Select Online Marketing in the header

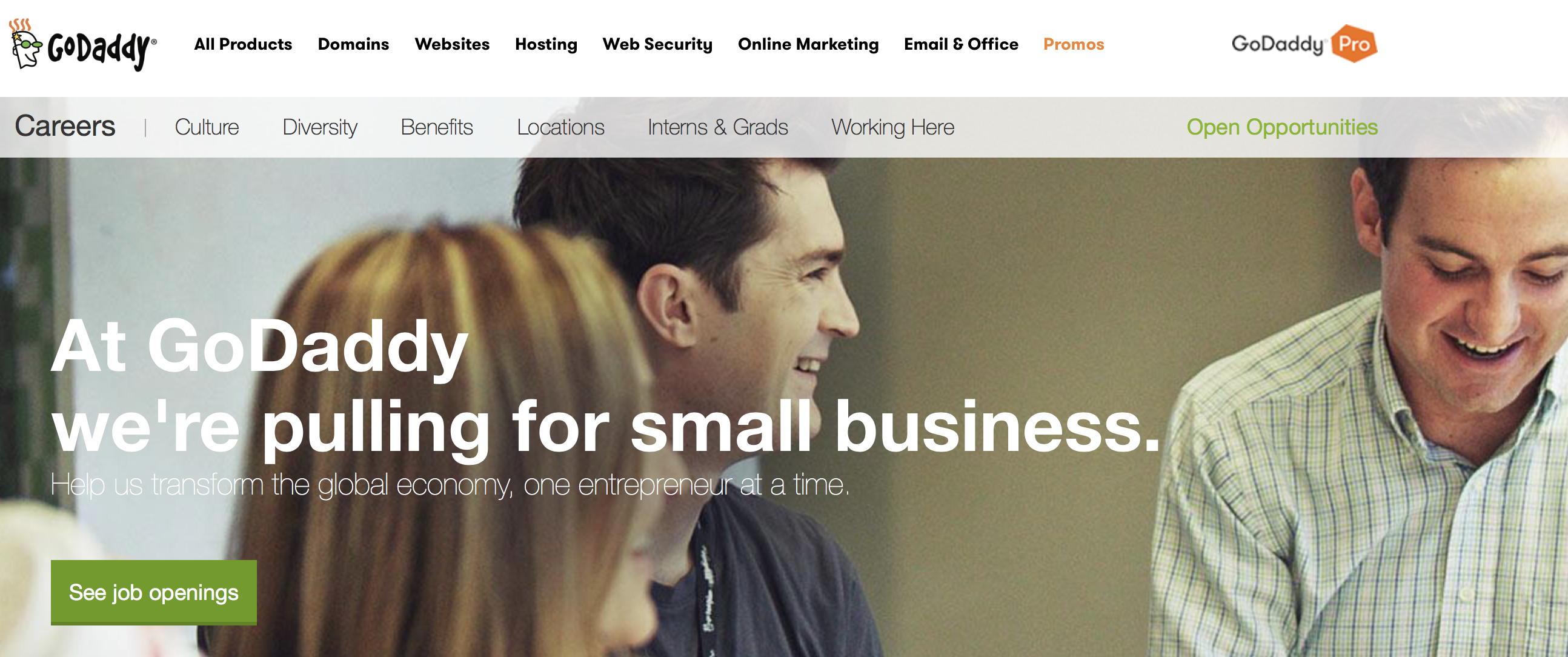click(x=808, y=44)
